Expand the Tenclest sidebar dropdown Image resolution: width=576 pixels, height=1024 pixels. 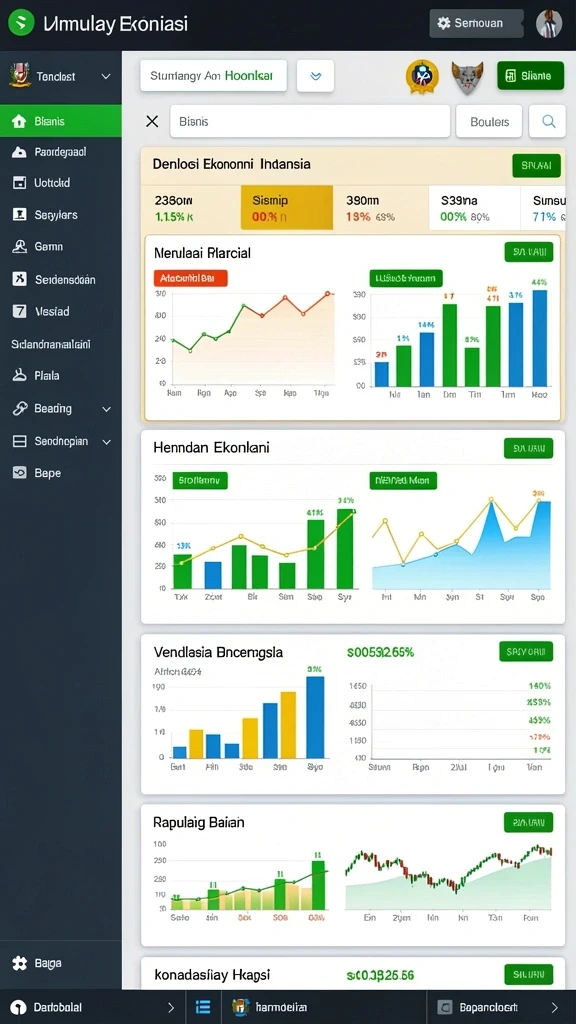point(106,76)
